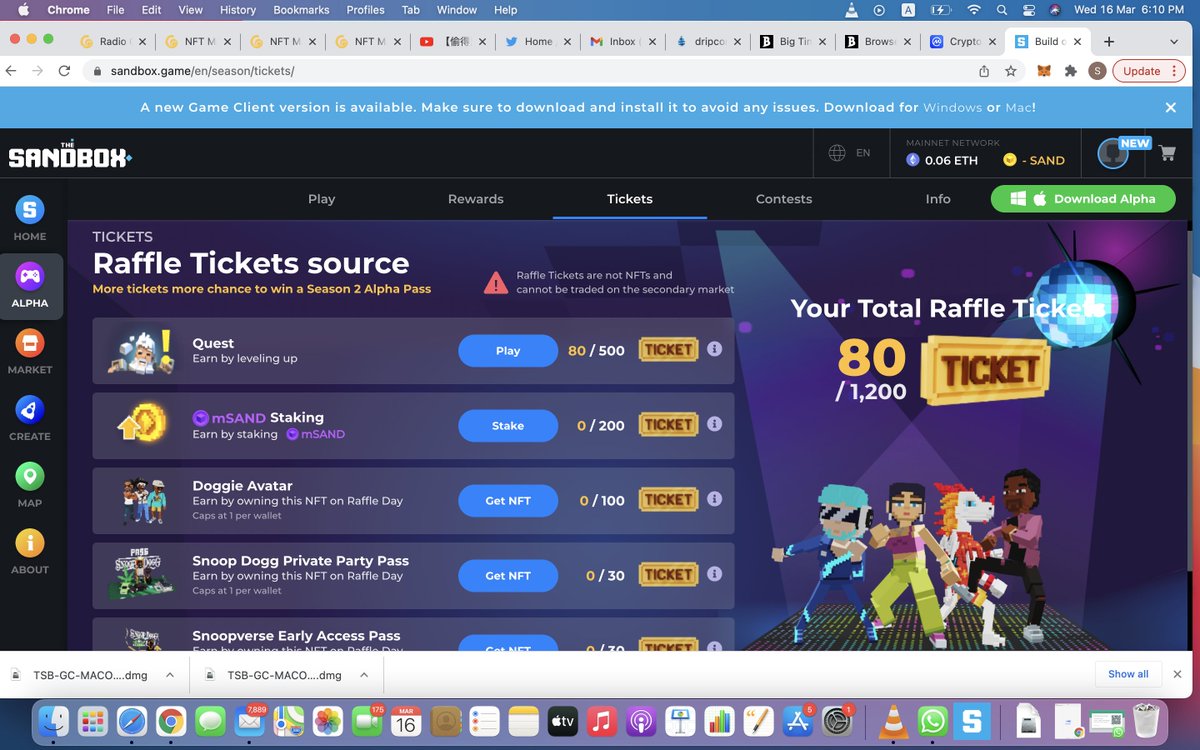Click the info icon in Snoop Dogg Private Party Pass row
Image resolution: width=1200 pixels, height=750 pixels.
point(714,574)
